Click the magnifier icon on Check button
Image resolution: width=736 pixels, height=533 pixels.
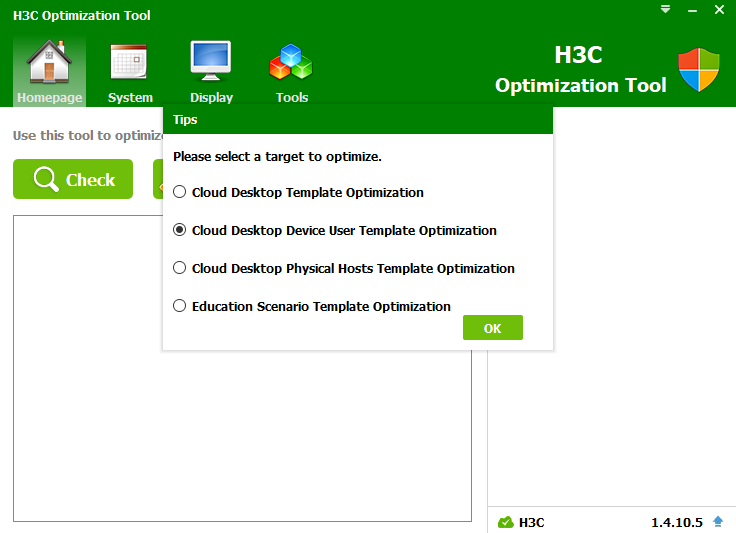(x=46, y=179)
